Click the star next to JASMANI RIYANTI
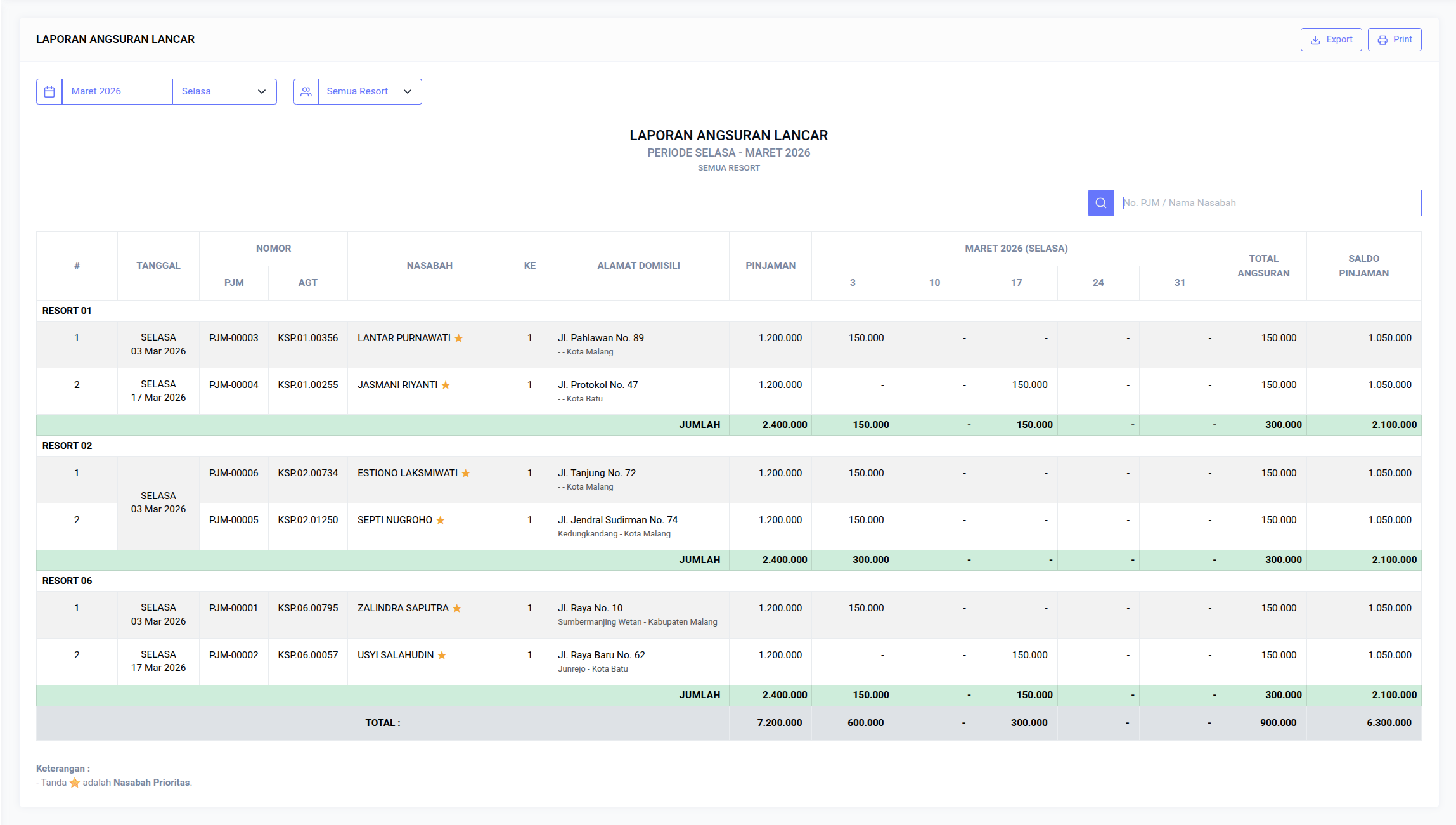 pos(446,385)
